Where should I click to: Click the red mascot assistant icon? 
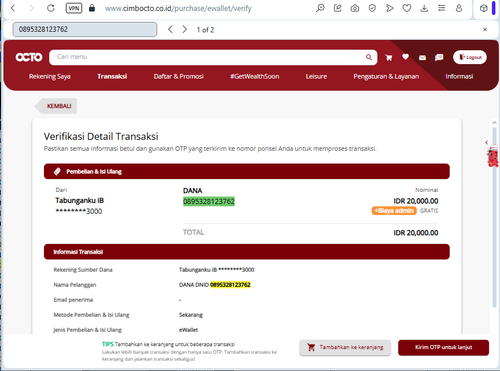click(493, 158)
